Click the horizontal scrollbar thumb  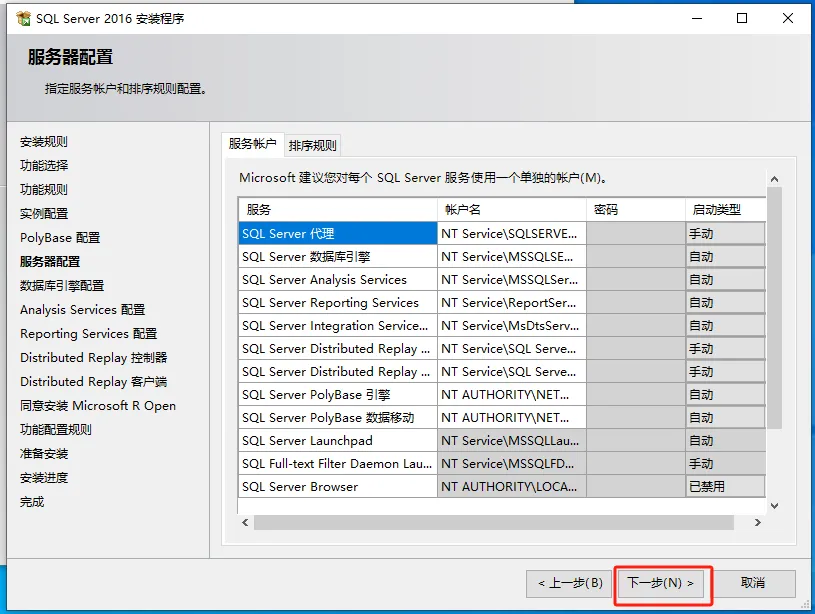494,522
